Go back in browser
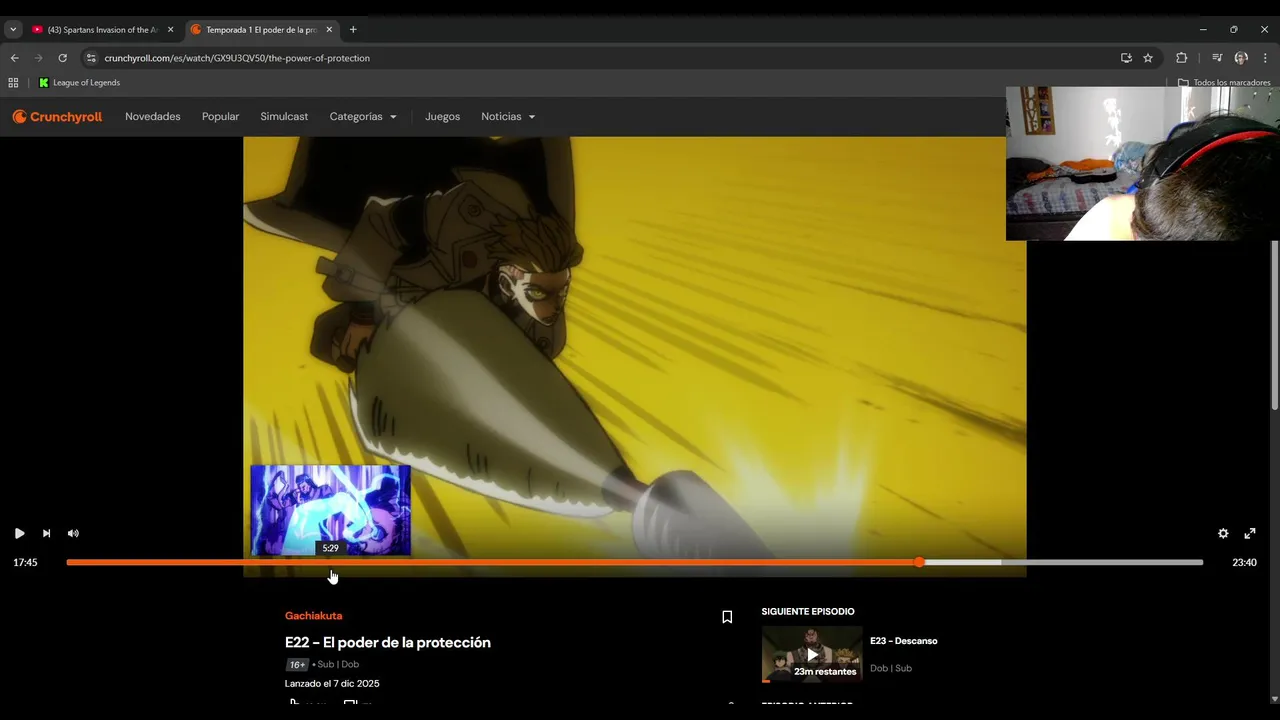Screen dimensions: 1280x720 (x=14, y=58)
